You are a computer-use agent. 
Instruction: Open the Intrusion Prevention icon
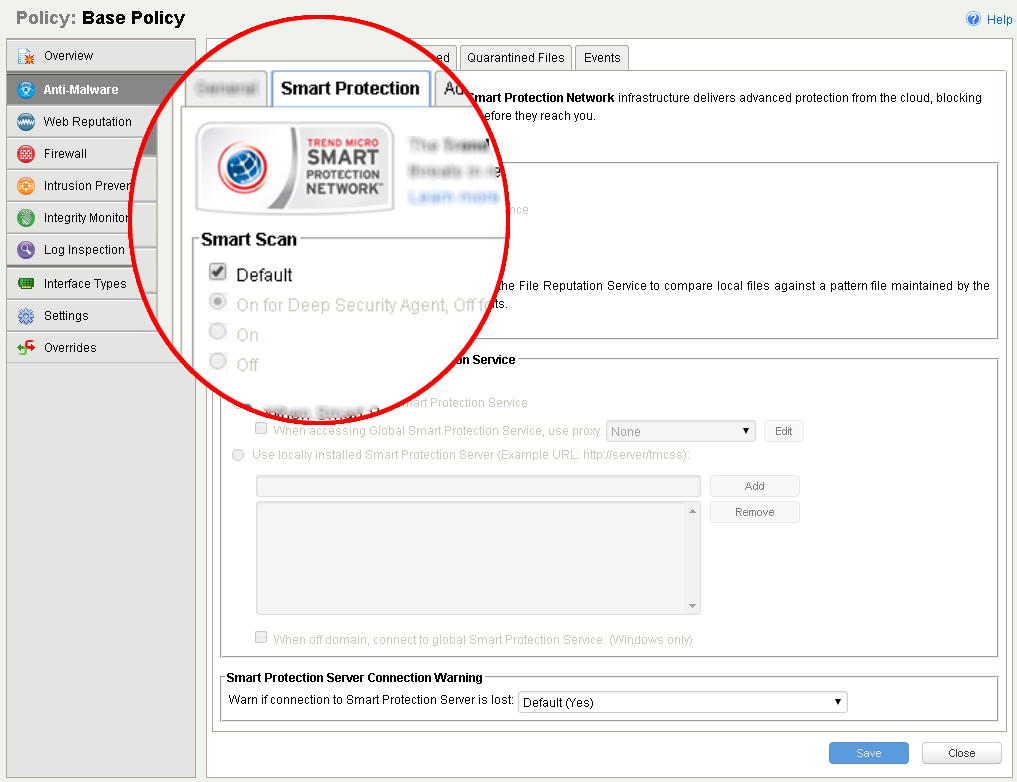(26, 186)
